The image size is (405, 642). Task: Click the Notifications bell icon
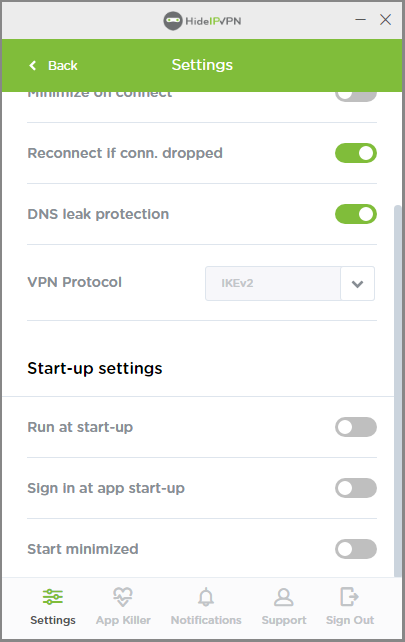point(206,597)
